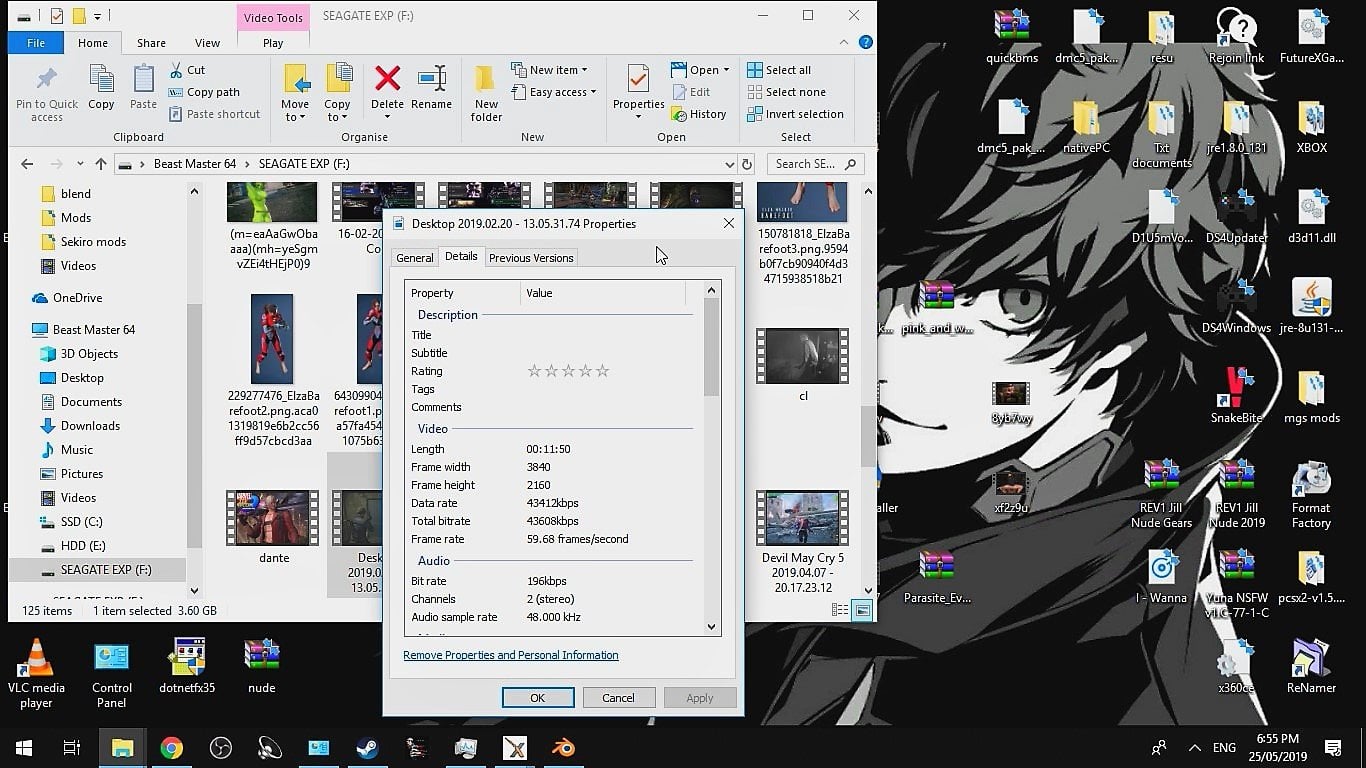Open Blender from the taskbar
This screenshot has width=1366, height=768.
click(564, 748)
